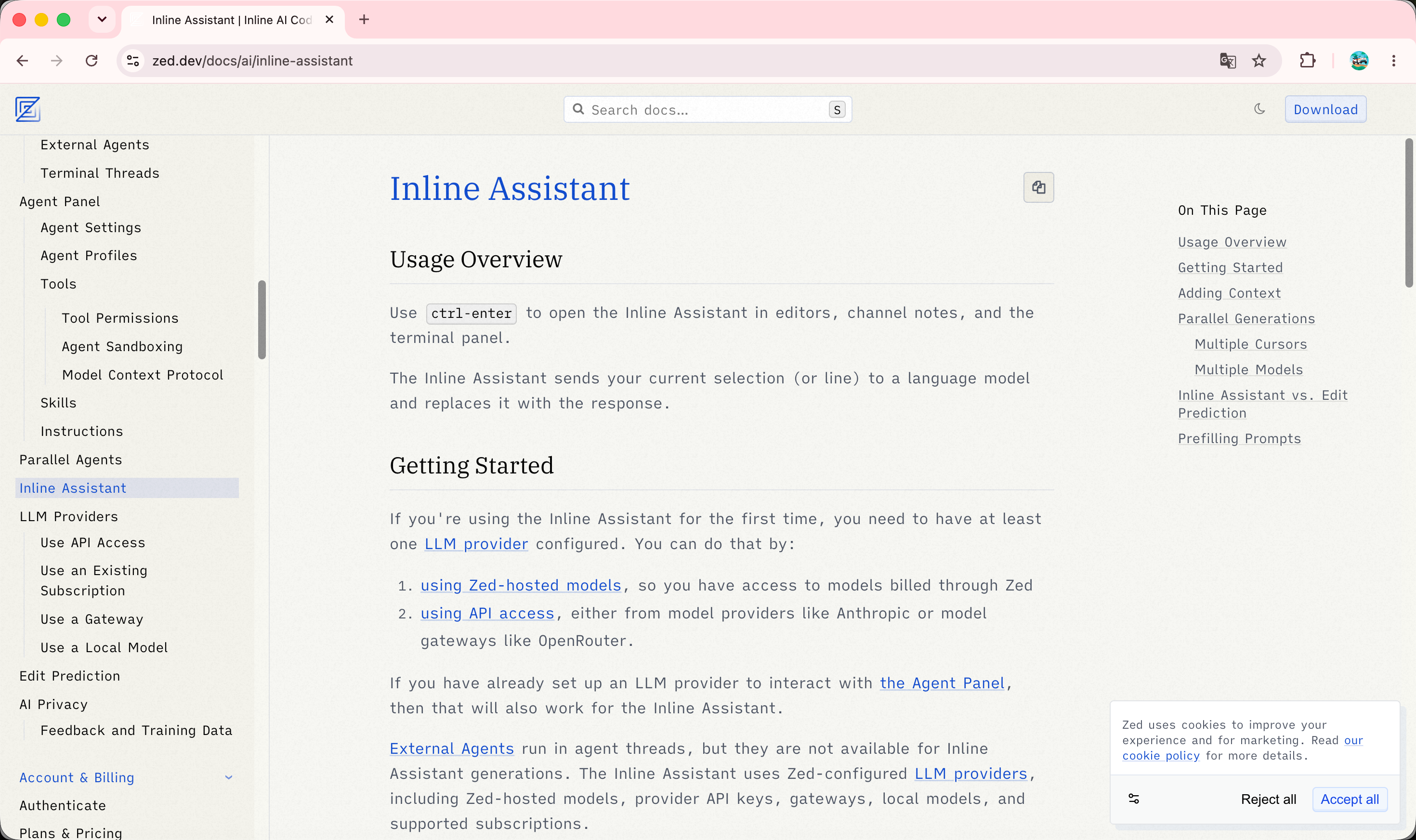Copy page with the copy icon button
This screenshot has height=840, width=1416.
1038,187
